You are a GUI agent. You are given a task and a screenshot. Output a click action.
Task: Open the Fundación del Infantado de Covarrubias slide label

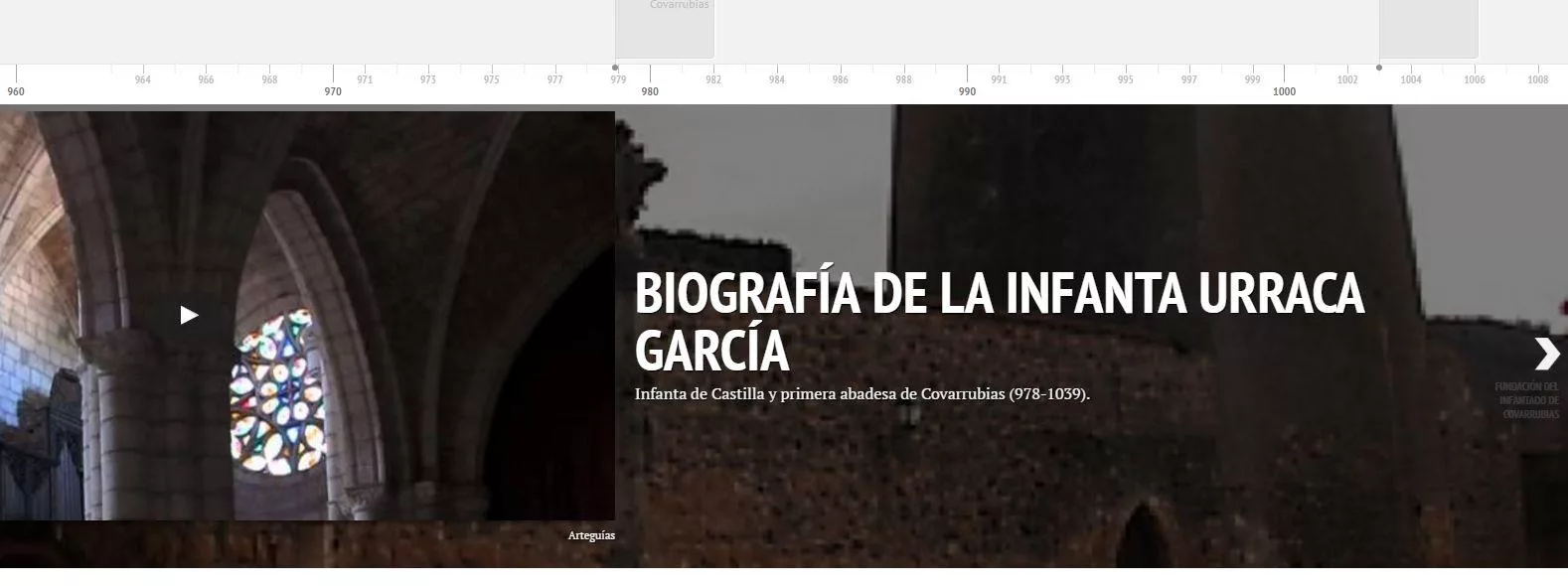pyautogui.click(x=1528, y=400)
